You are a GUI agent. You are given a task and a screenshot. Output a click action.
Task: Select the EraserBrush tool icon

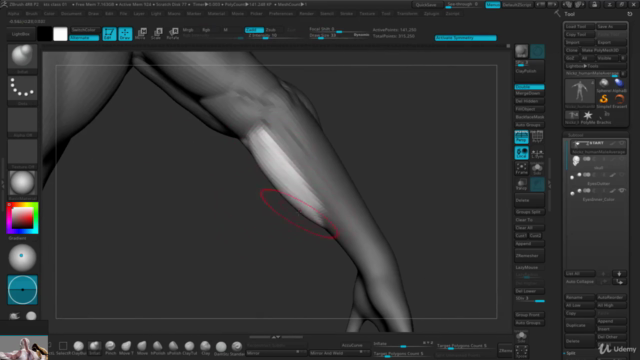[619, 100]
